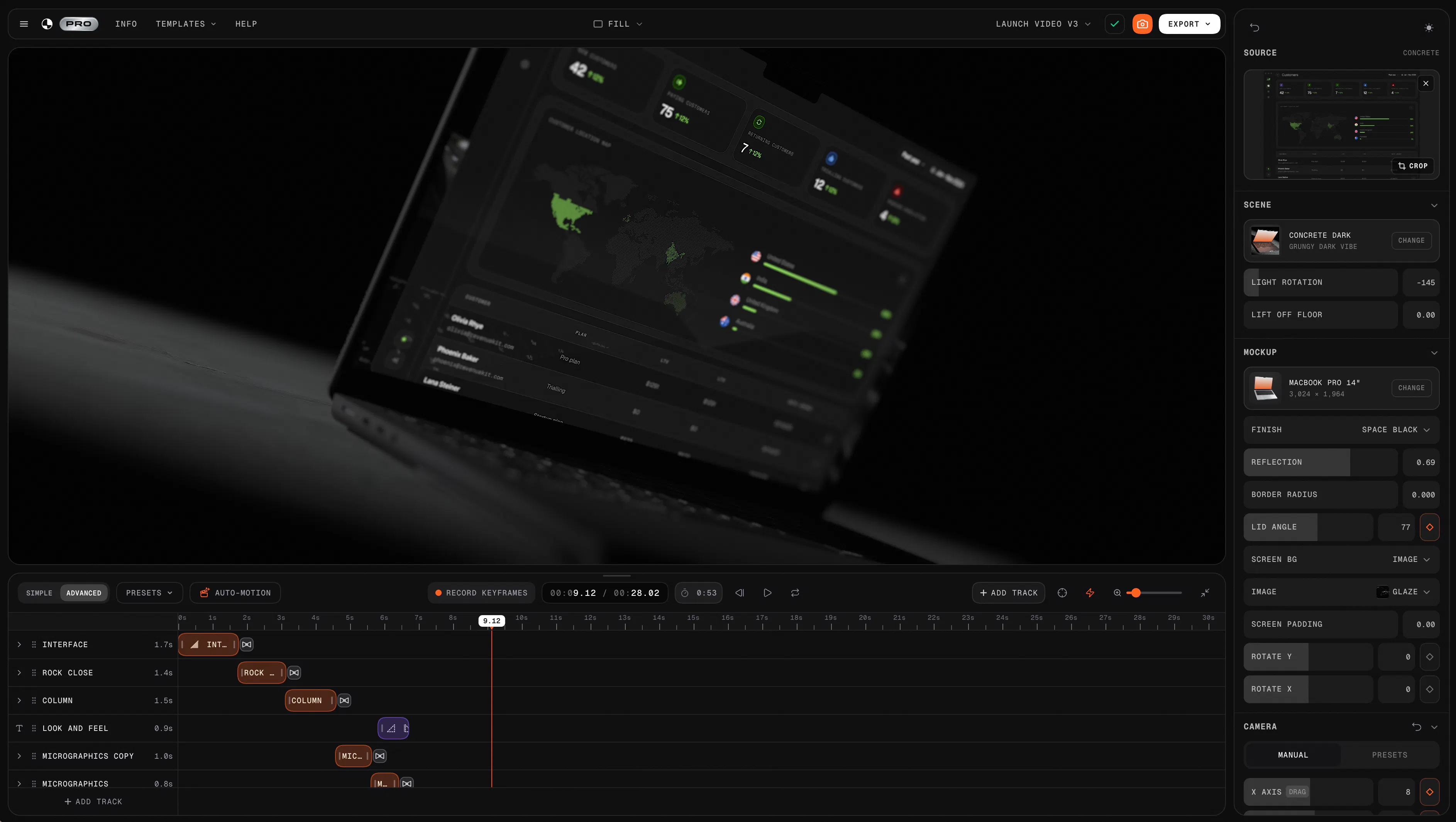Screen dimensions: 1456x822
Task: Click the transition icon after the COLUMN clip
Action: [344, 700]
